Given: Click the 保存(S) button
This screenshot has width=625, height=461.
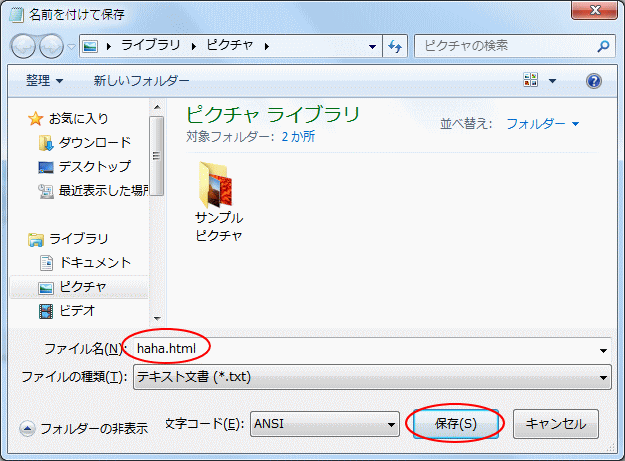Looking at the screenshot, I should (456, 424).
